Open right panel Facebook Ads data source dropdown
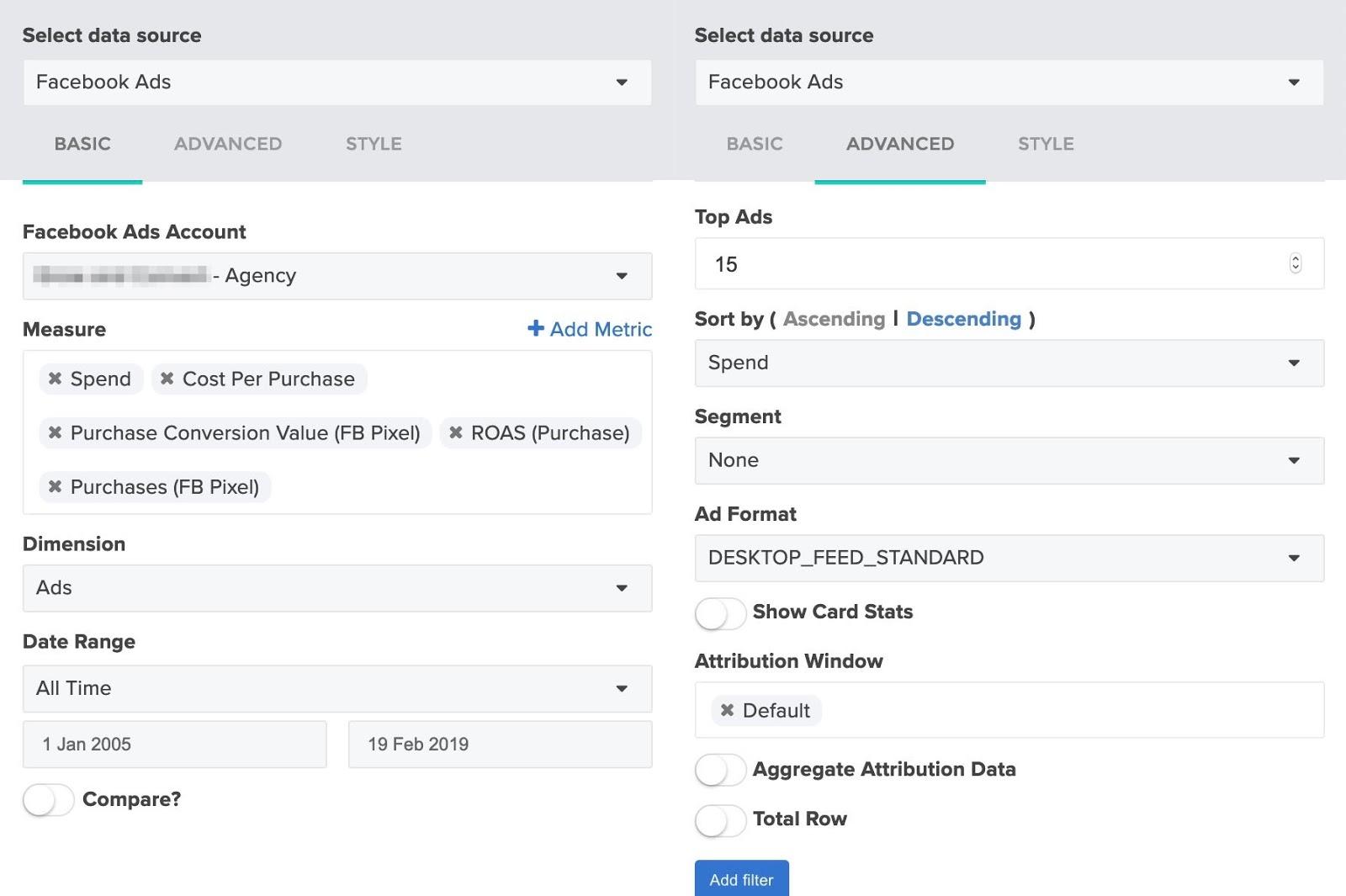1346x896 pixels. [1010, 82]
